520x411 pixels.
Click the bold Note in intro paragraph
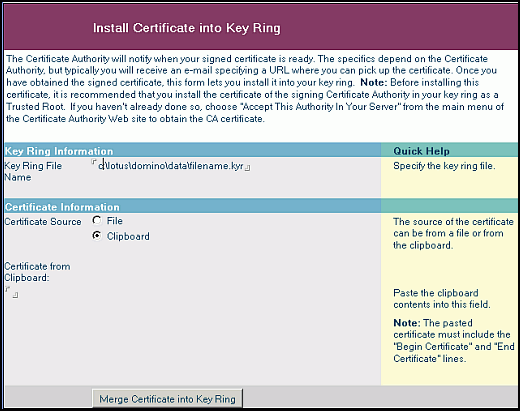373,82
